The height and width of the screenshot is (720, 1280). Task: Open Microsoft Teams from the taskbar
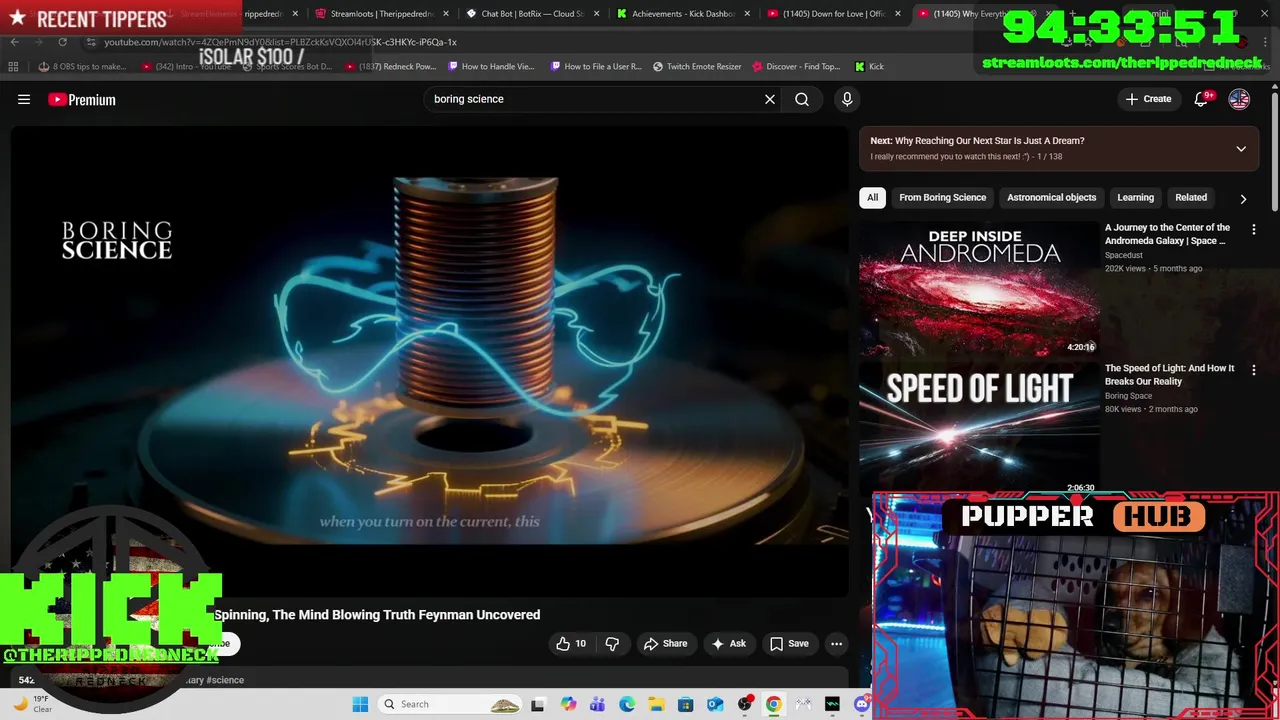(598, 704)
